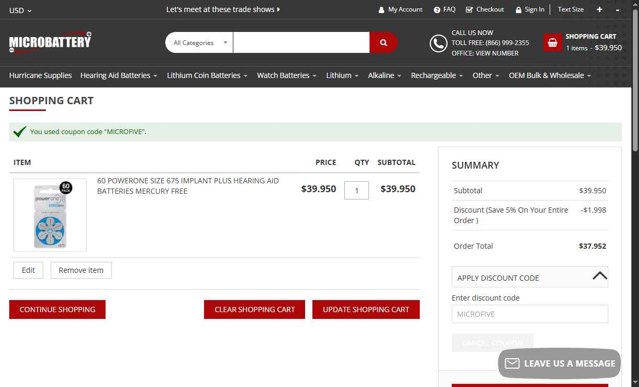This screenshot has height=387, width=639.
Task: Decrease text size with the minus icon
Action: (617, 10)
